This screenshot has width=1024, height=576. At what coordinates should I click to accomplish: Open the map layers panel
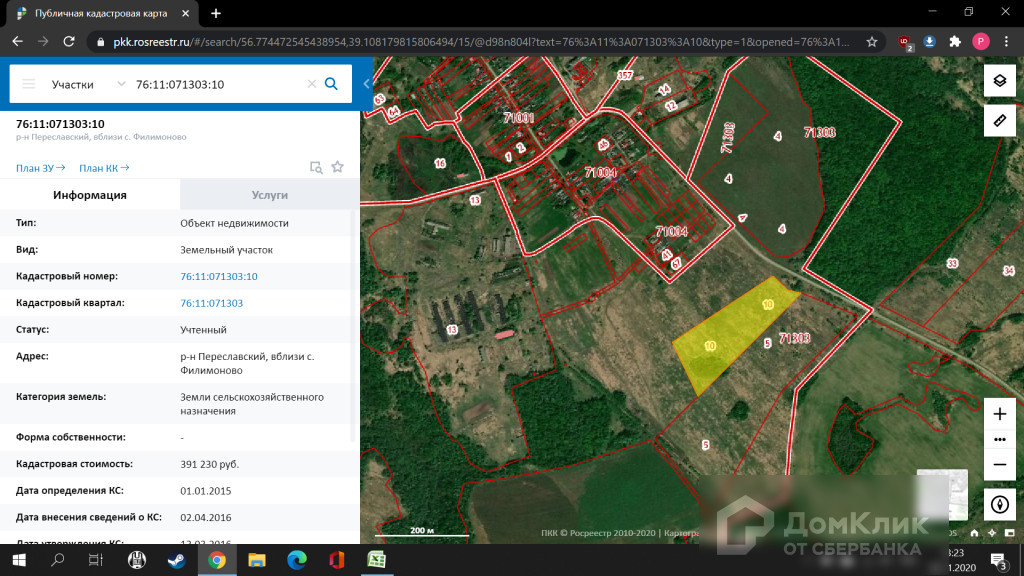tap(999, 81)
